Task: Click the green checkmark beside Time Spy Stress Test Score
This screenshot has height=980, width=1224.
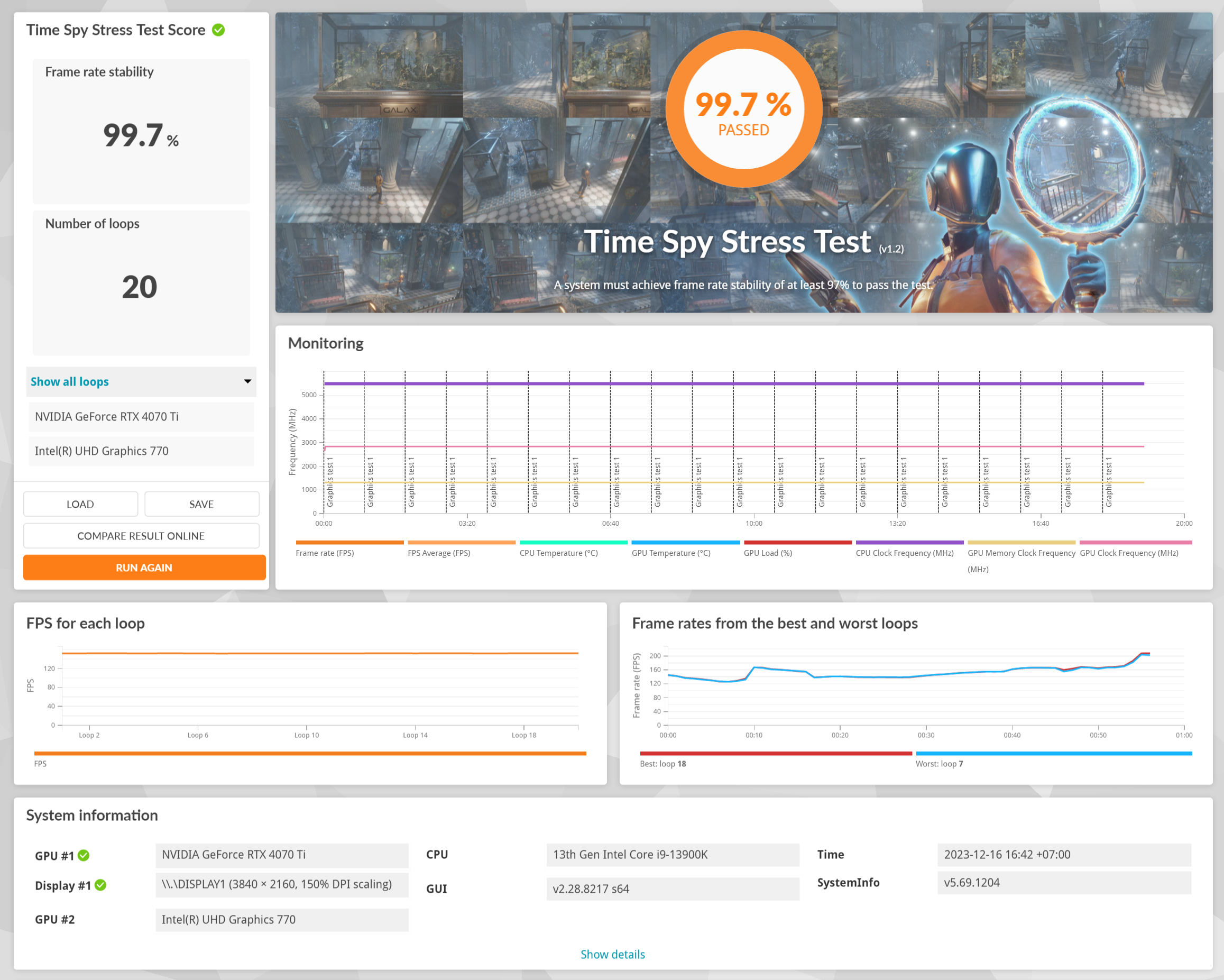Action: point(218,30)
